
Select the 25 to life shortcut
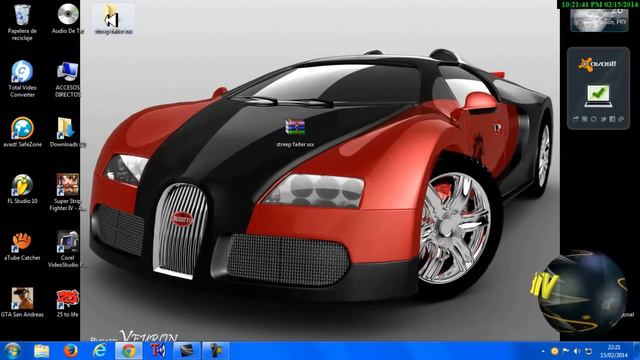coord(67,303)
